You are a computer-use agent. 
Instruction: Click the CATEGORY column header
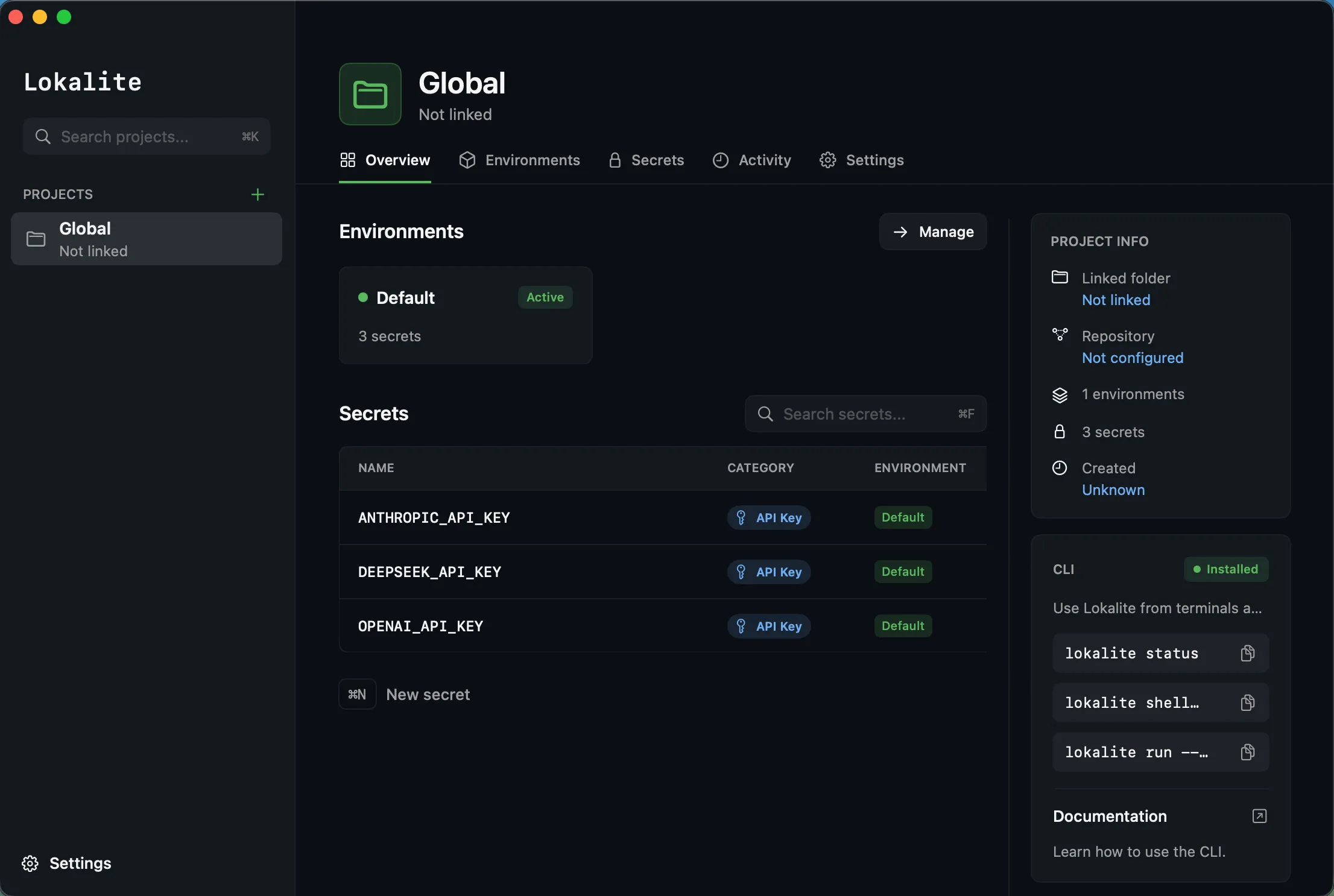(760, 468)
